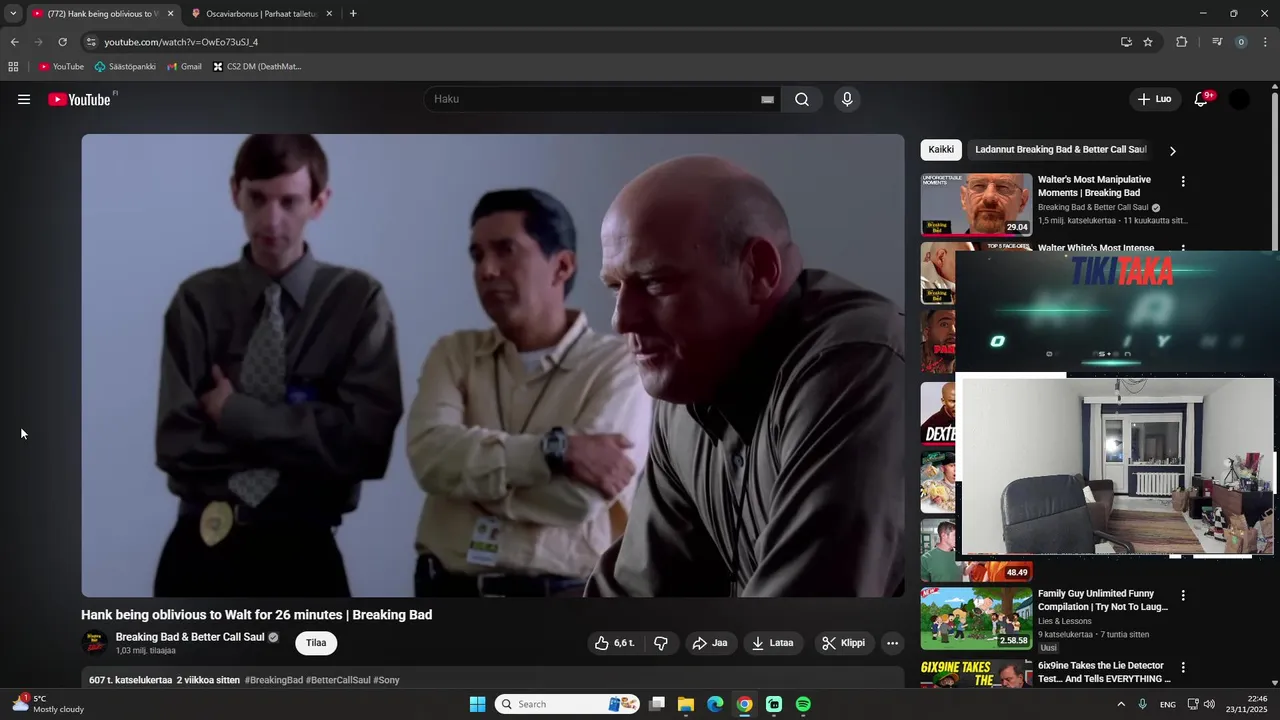Image resolution: width=1280 pixels, height=720 pixels.
Task: Open the account avatar menu
Action: (1239, 99)
